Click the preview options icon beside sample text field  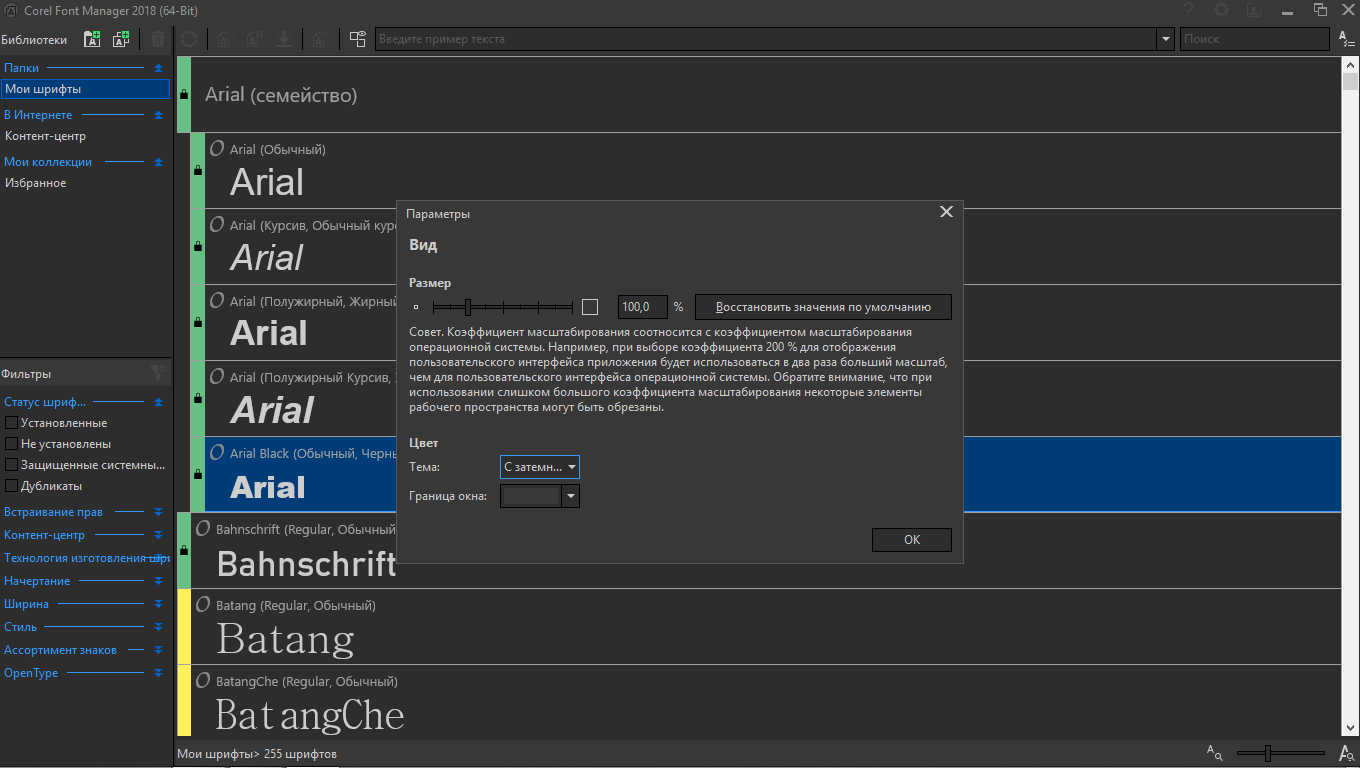tap(357, 39)
